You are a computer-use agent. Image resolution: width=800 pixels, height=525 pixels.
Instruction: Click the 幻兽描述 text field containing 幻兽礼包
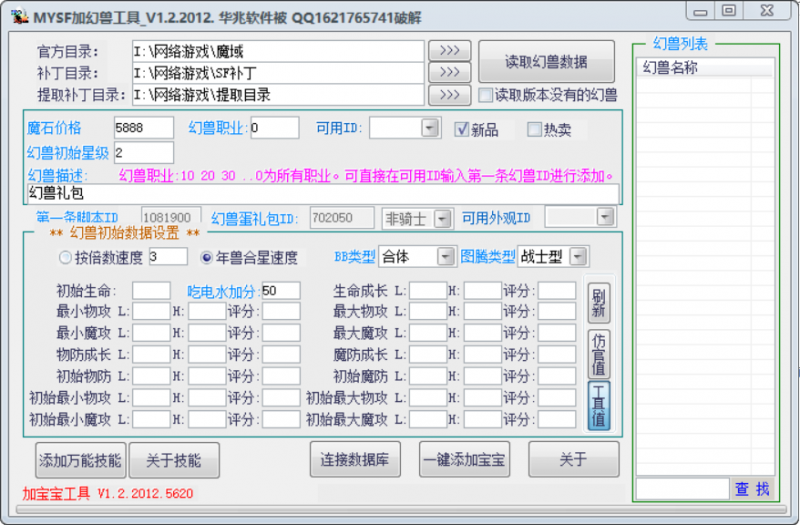[x=323, y=193]
